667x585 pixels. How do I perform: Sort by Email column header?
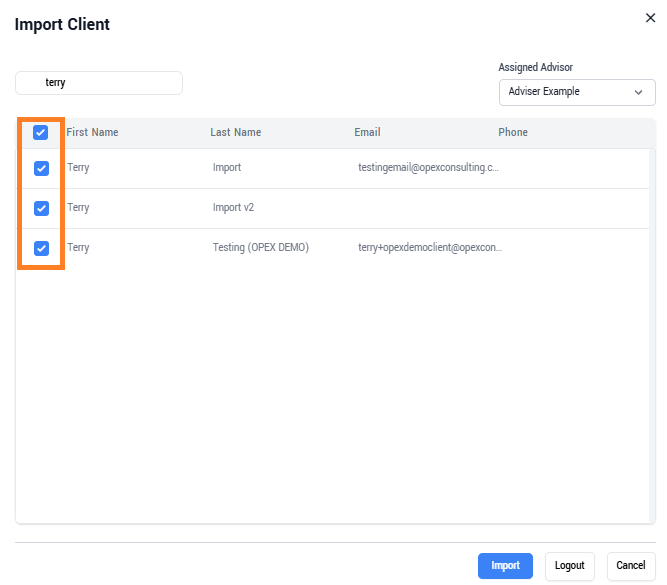click(367, 132)
